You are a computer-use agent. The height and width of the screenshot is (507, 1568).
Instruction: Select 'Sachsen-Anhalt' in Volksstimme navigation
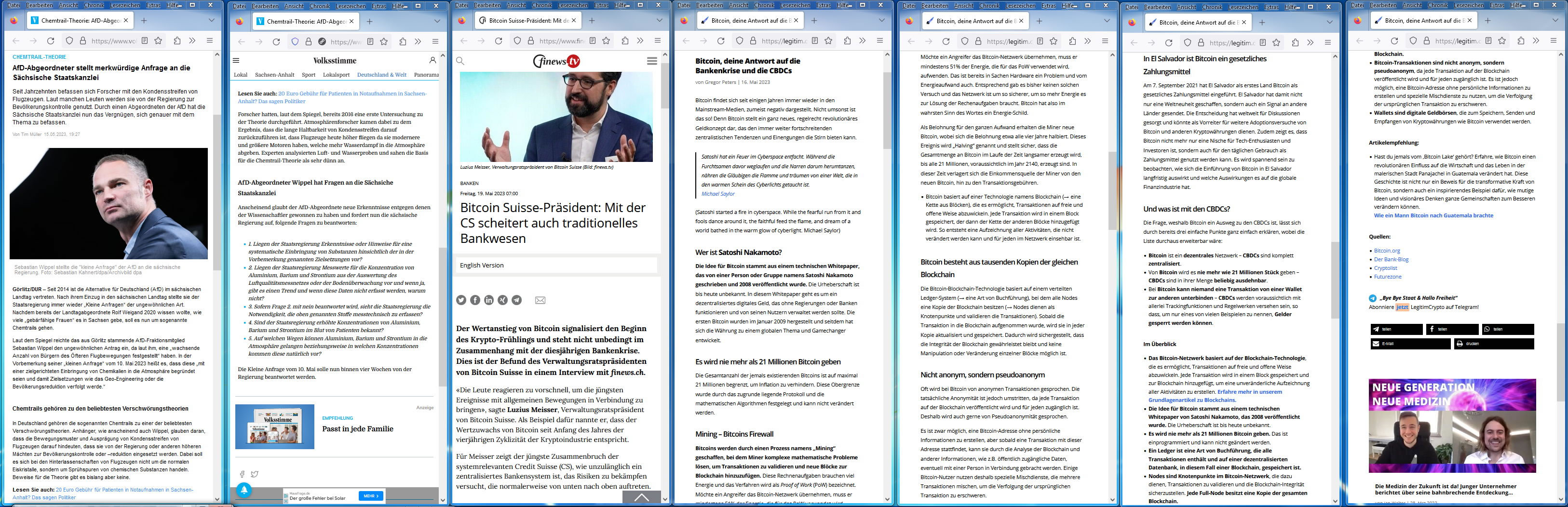(x=274, y=75)
